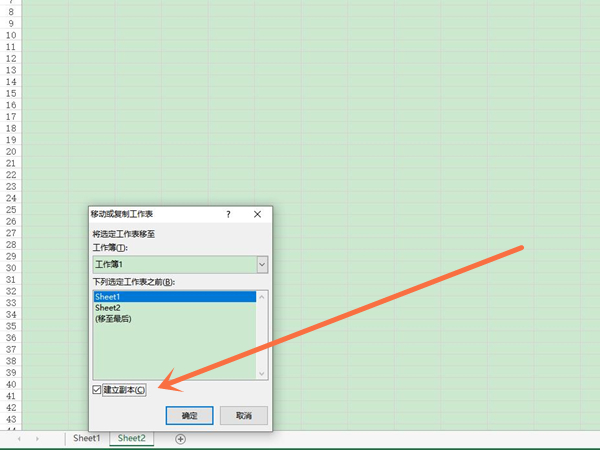Click the dialog help question mark
The width and height of the screenshot is (600, 450).
228,214
